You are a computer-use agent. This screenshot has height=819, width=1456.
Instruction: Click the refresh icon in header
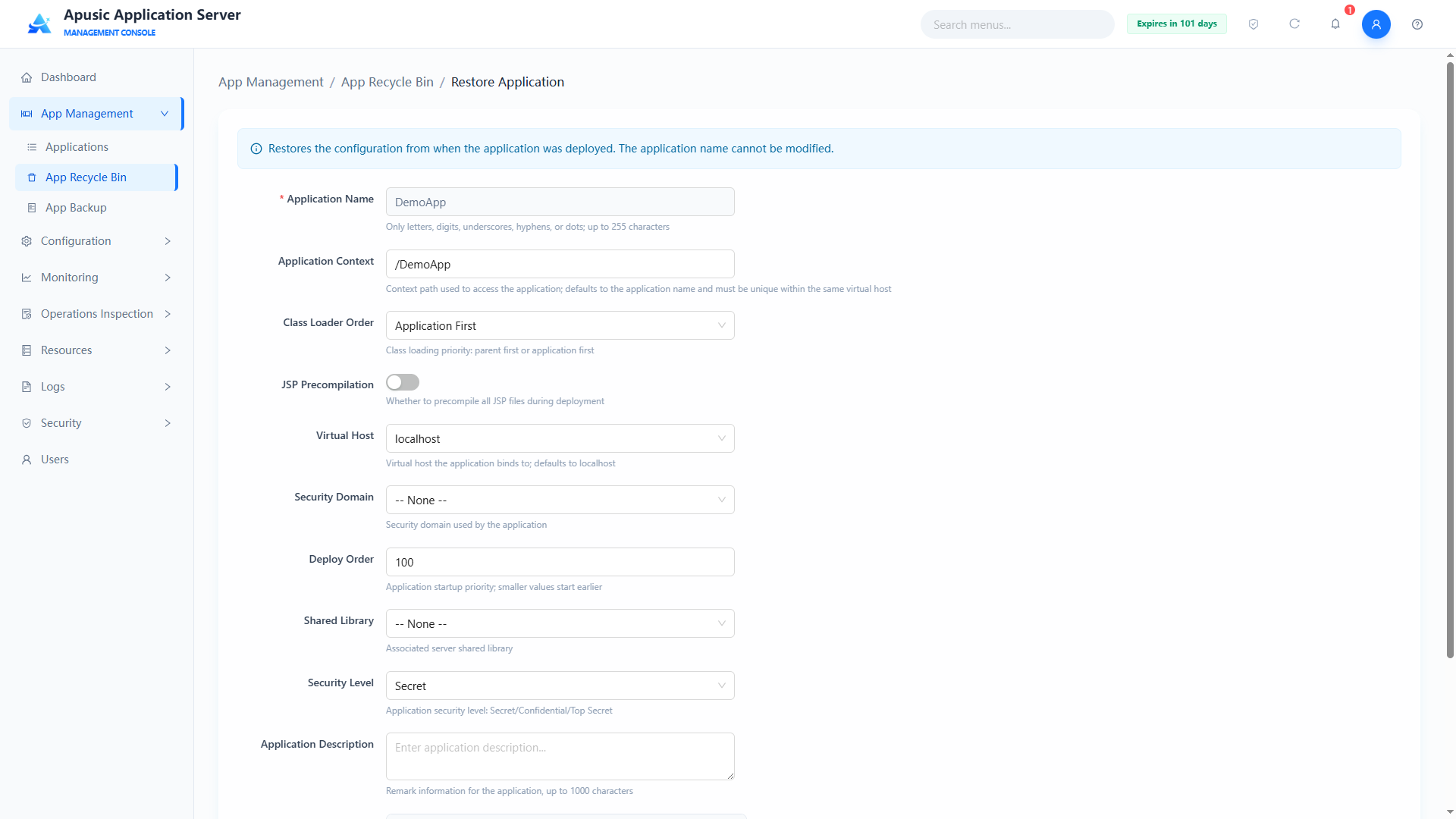coord(1294,24)
